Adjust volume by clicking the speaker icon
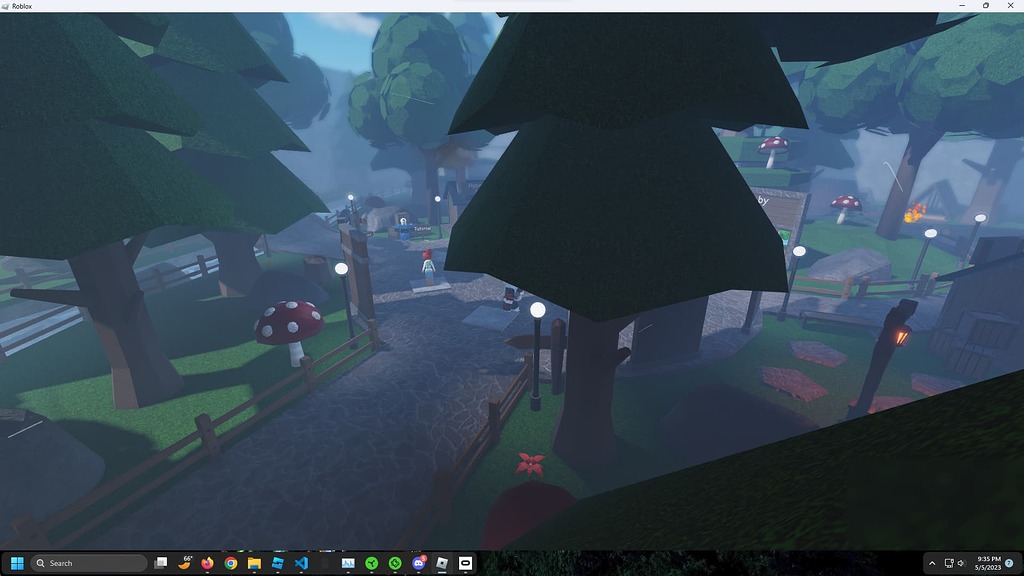Viewport: 1024px width, 576px height. click(x=961, y=563)
